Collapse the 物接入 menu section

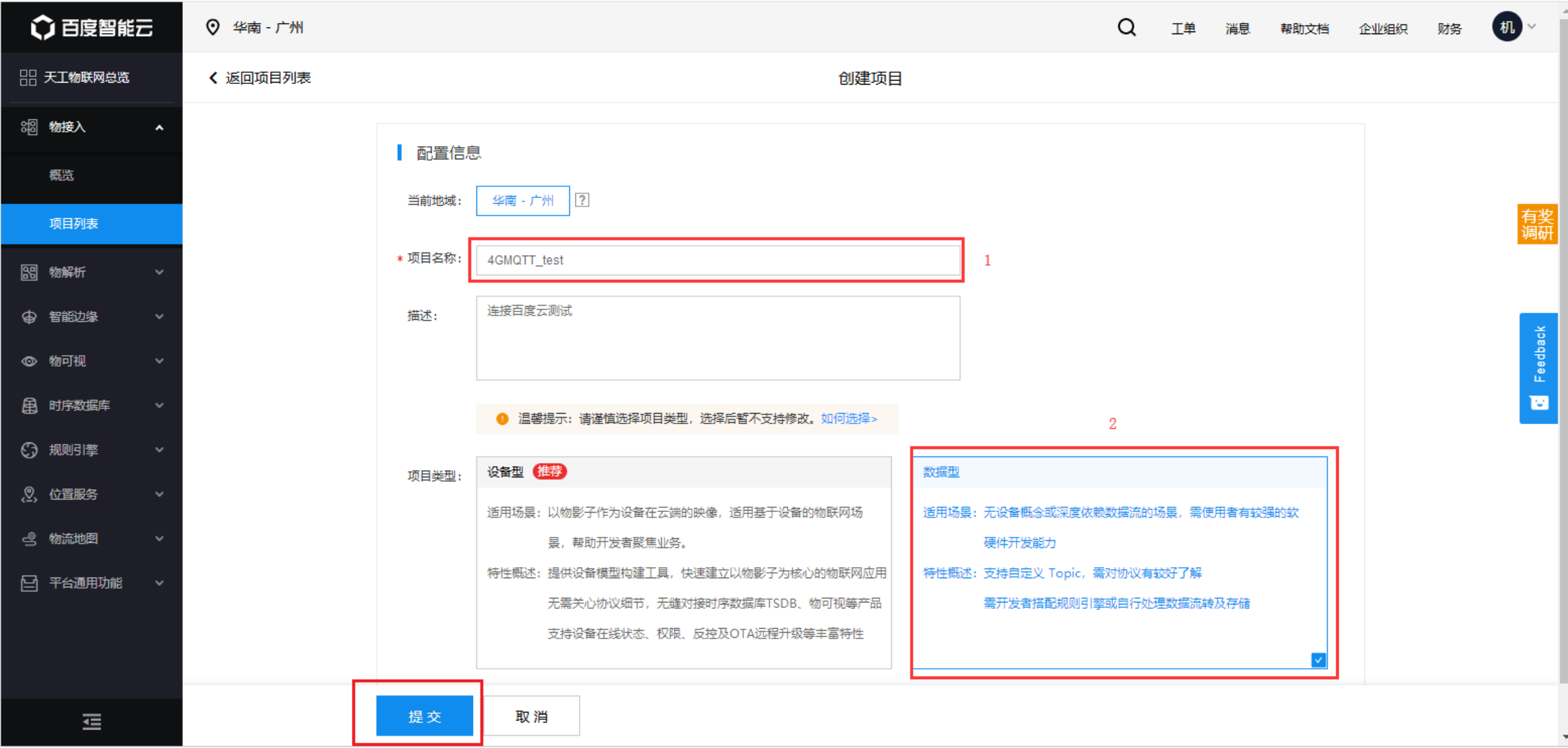click(159, 127)
